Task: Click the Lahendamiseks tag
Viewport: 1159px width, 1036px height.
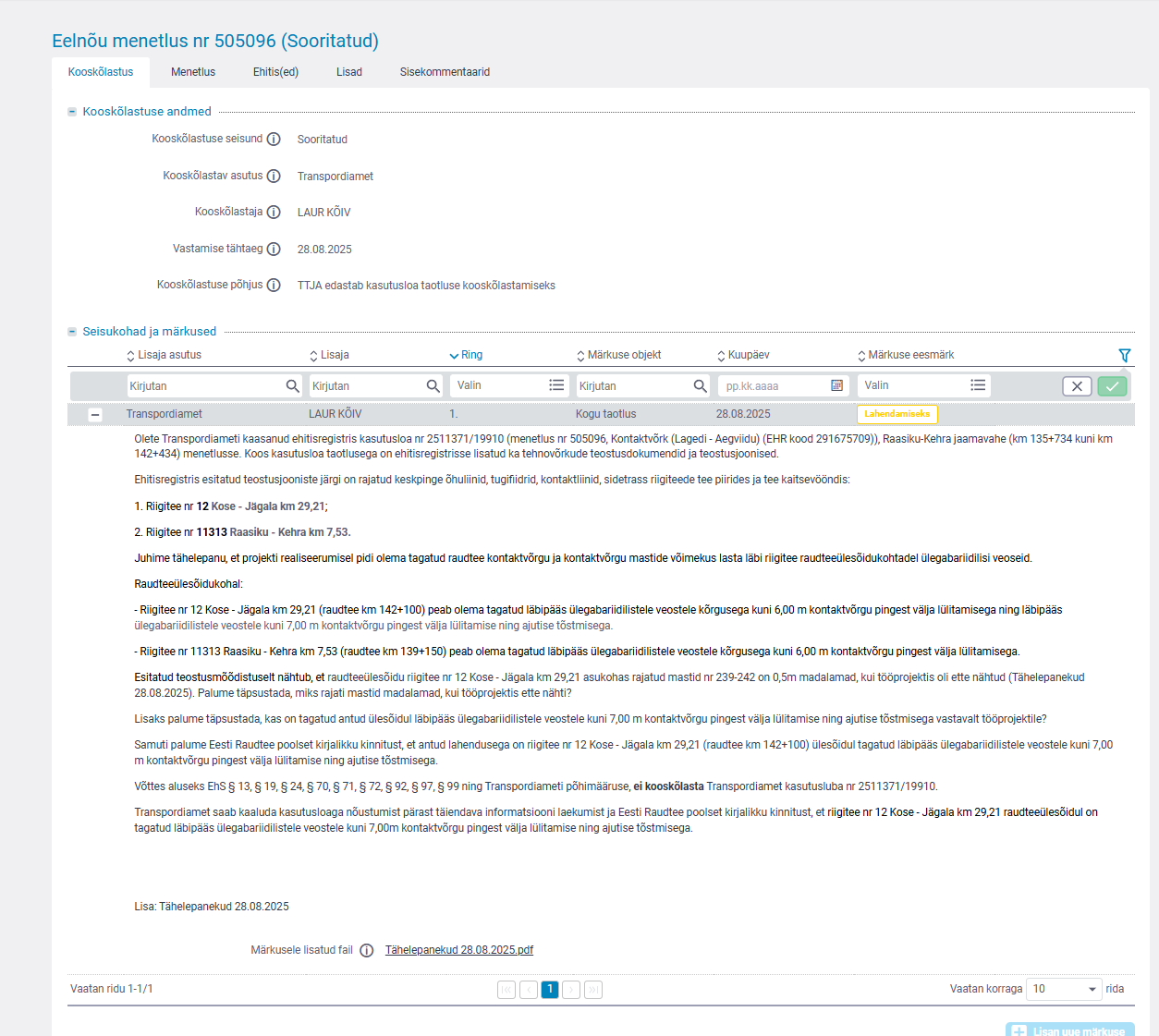Action: pyautogui.click(x=897, y=414)
